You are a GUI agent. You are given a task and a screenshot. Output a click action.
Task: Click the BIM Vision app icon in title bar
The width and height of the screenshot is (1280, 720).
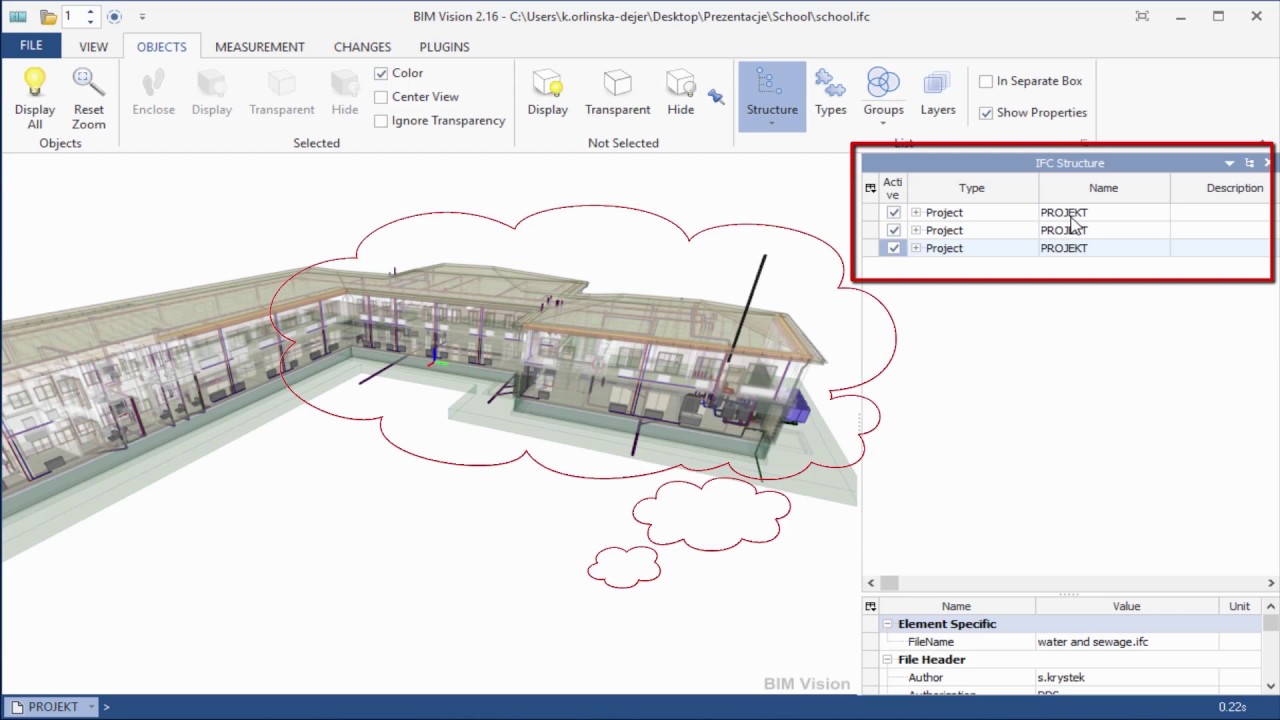click(17, 16)
